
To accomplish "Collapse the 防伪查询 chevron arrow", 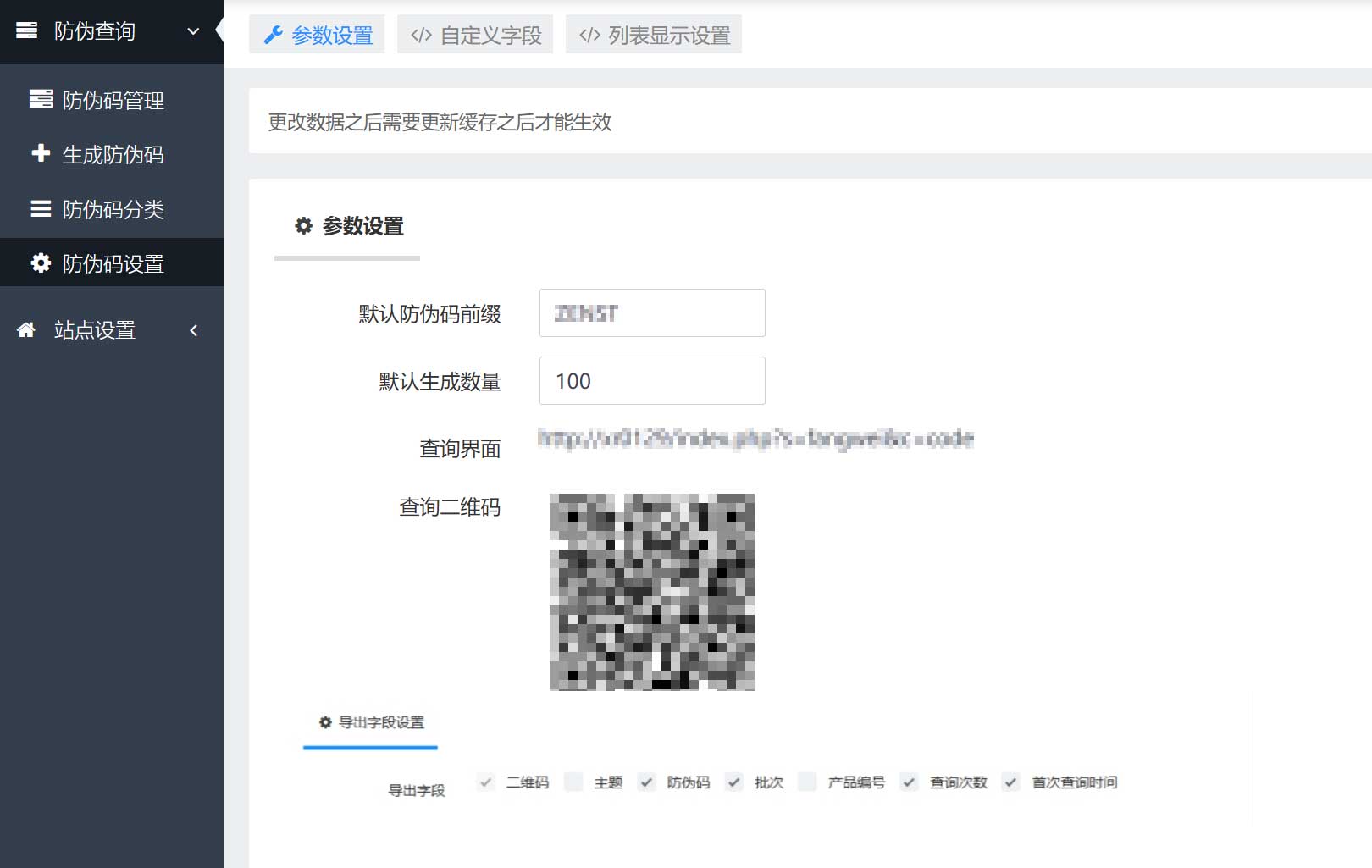I will 193,31.
